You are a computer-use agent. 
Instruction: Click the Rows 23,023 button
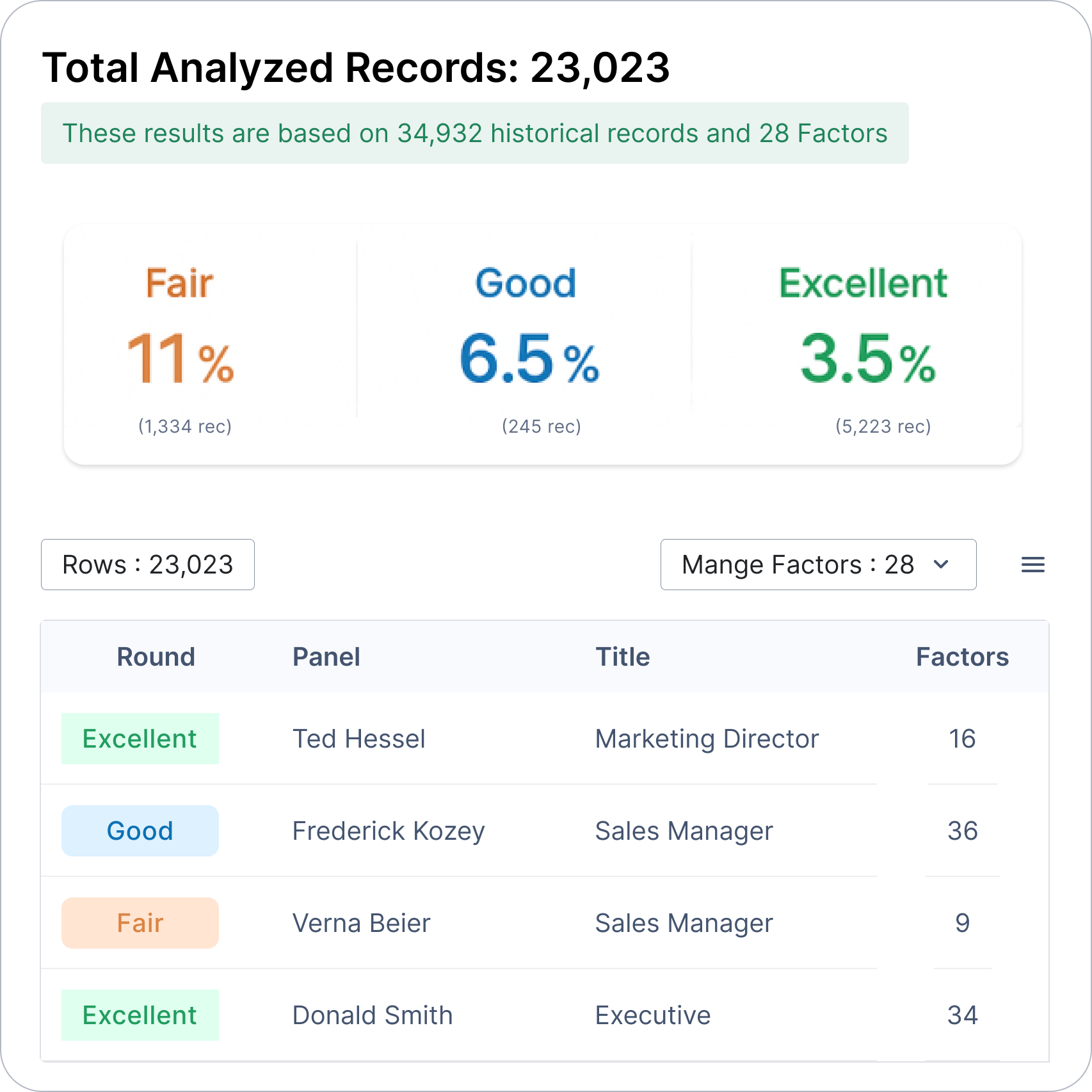click(148, 565)
